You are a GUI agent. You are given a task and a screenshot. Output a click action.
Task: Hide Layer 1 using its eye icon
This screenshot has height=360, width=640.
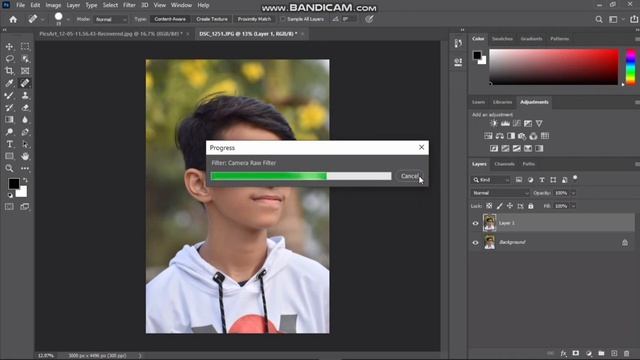click(476, 223)
